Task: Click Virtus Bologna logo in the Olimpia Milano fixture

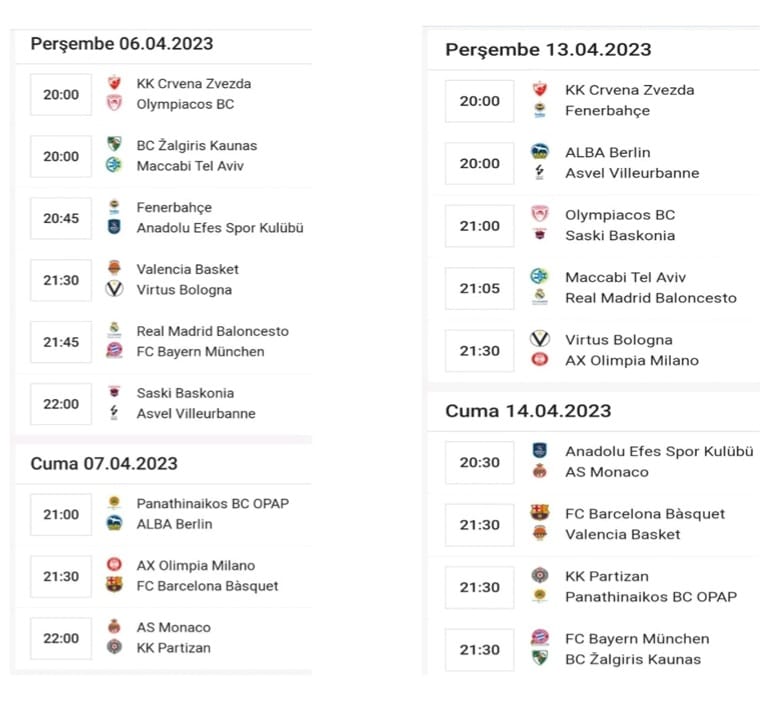Action: coord(540,339)
